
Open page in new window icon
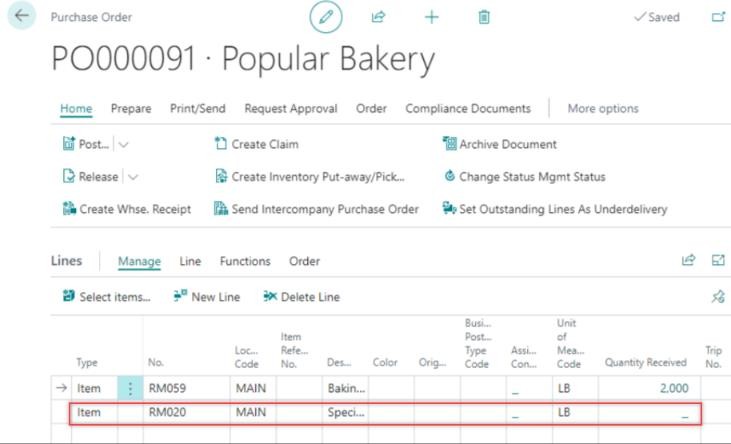[717, 17]
